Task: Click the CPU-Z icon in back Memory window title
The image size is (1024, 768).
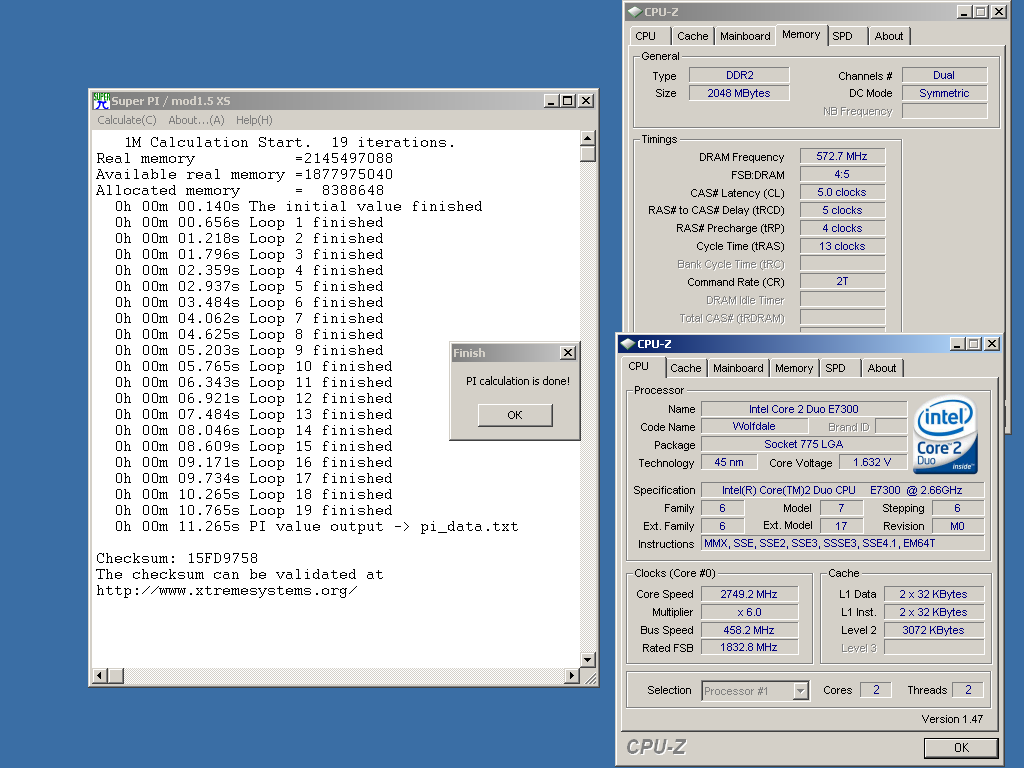Action: 634,12
